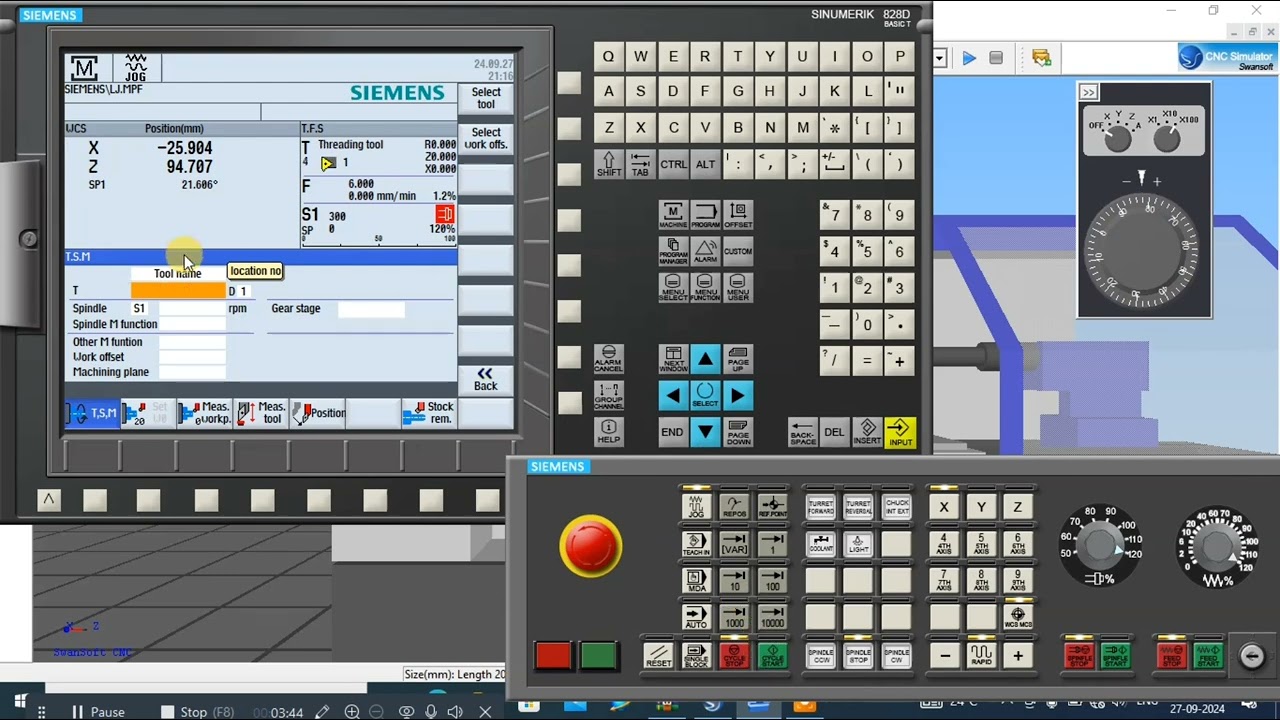Open the PROGRAM key on the keypad
Viewport: 1280px width, 720px height.
coord(706,214)
